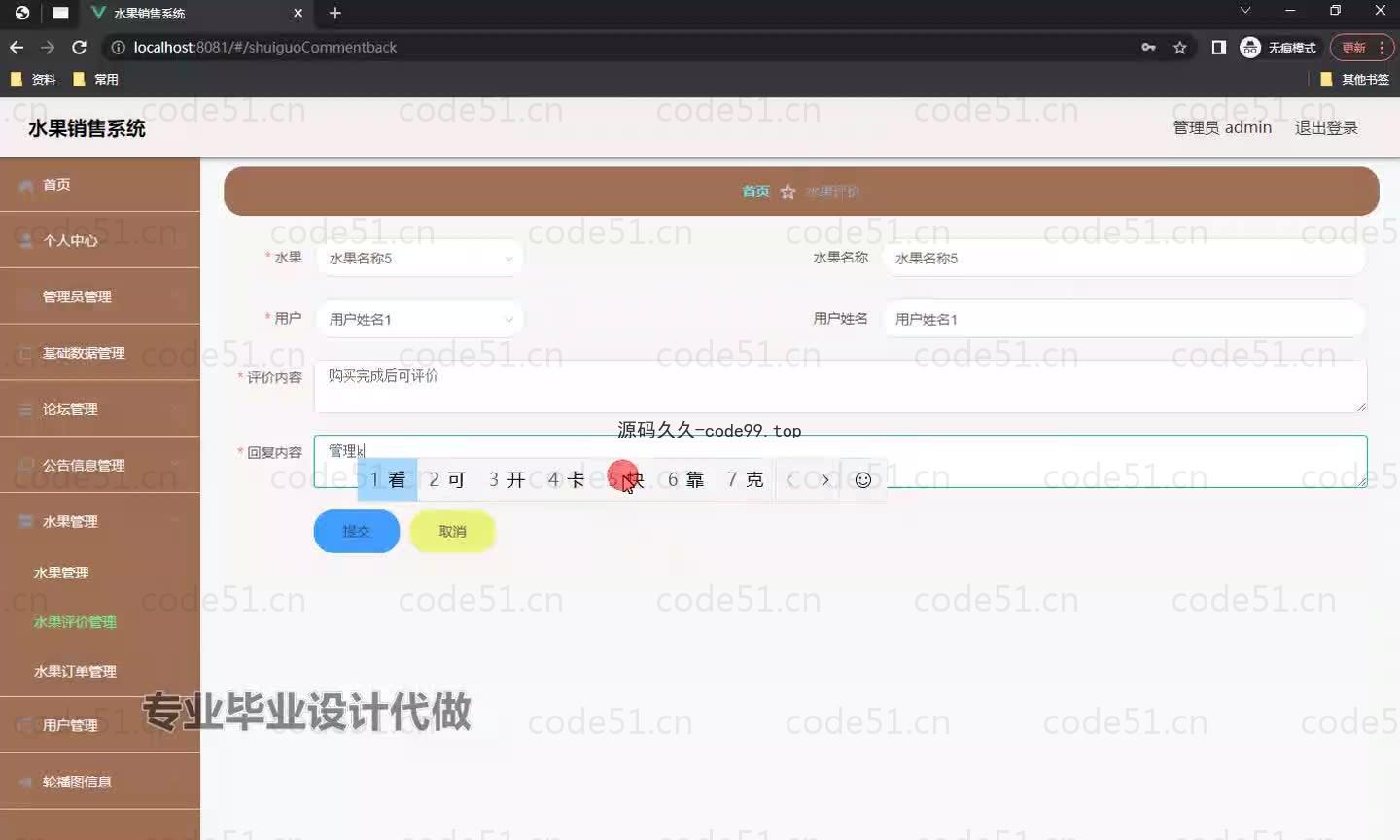This screenshot has width=1400, height=840.
Task: Go back with the browser back arrow
Action: 17,47
